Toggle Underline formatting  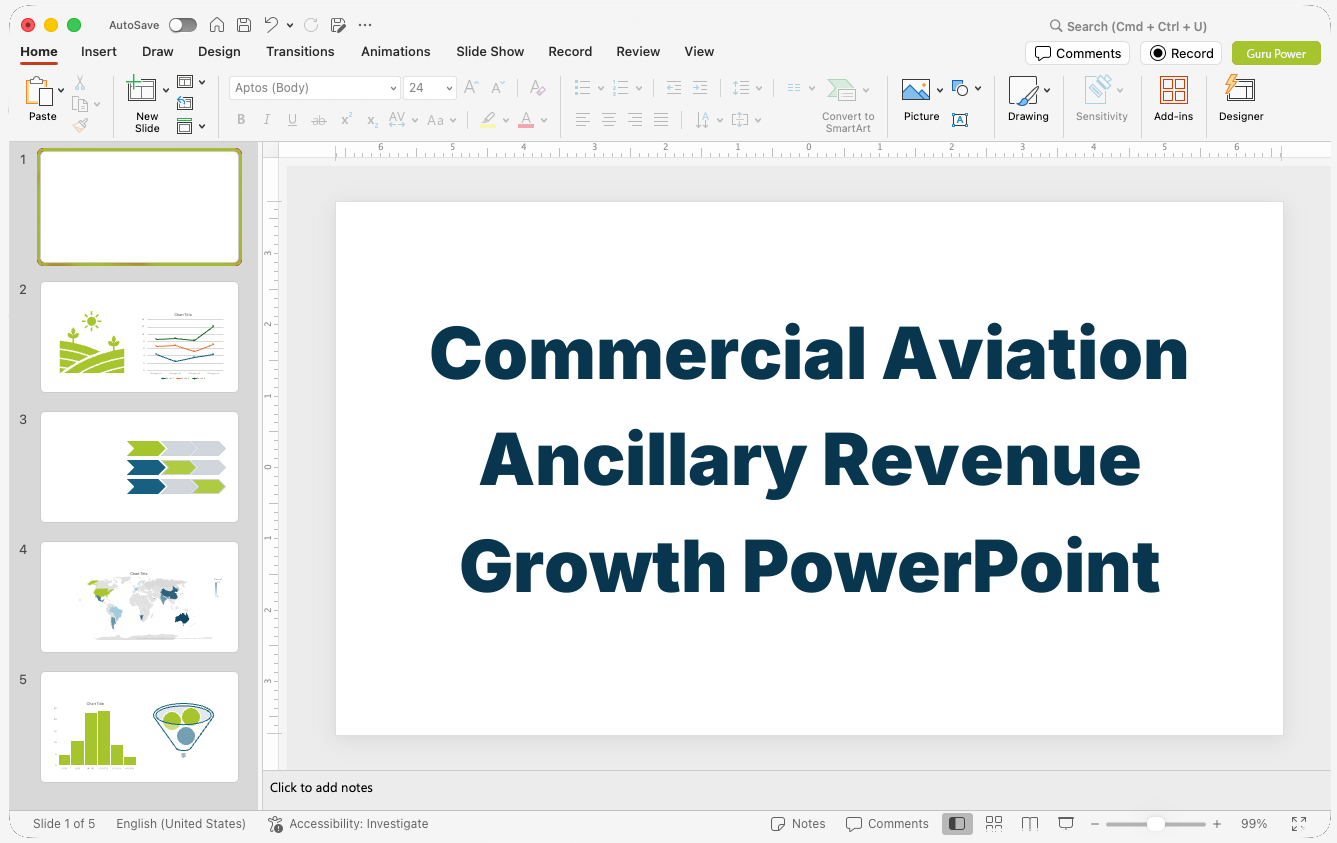pyautogui.click(x=292, y=120)
